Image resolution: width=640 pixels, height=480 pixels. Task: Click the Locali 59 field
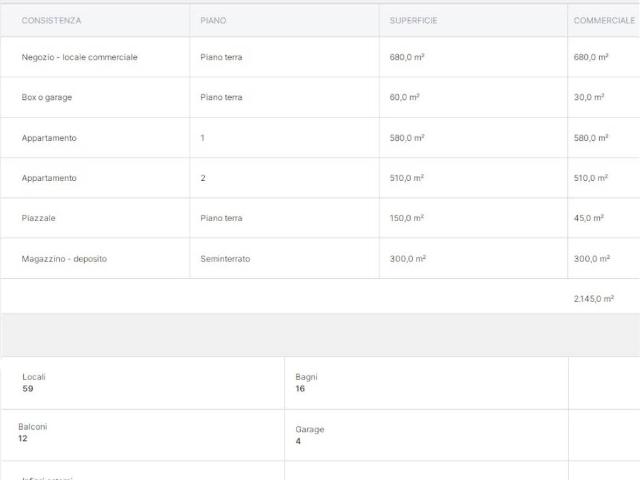pyautogui.click(x=34, y=382)
